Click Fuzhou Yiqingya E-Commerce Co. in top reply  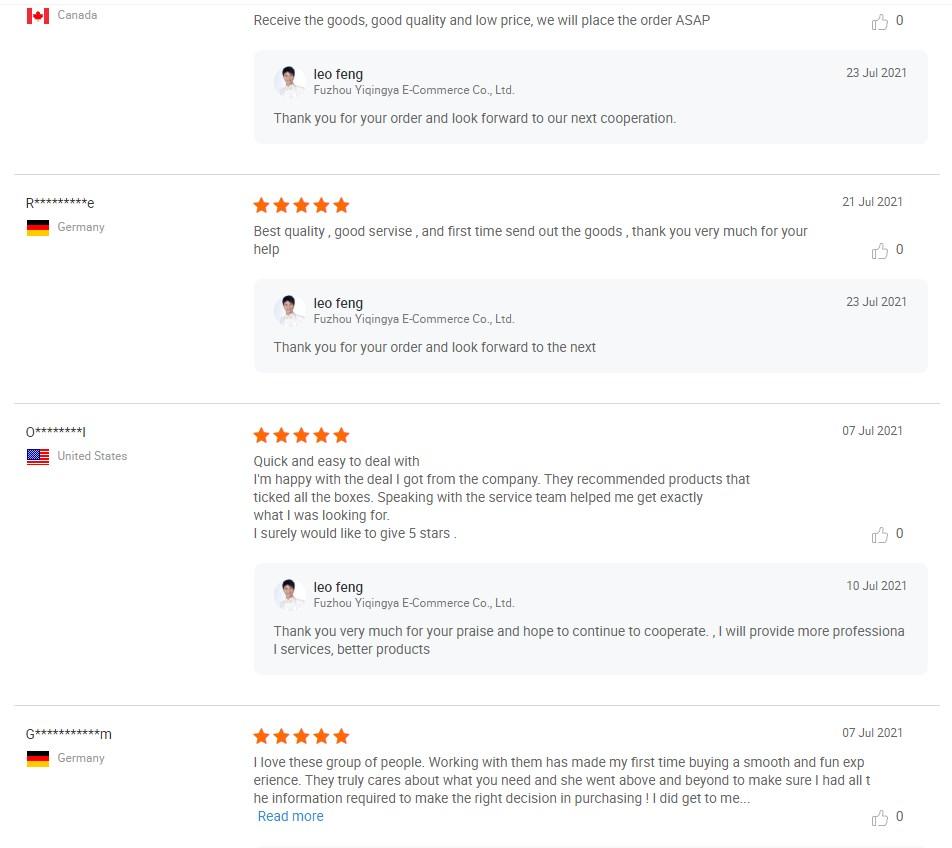[413, 90]
